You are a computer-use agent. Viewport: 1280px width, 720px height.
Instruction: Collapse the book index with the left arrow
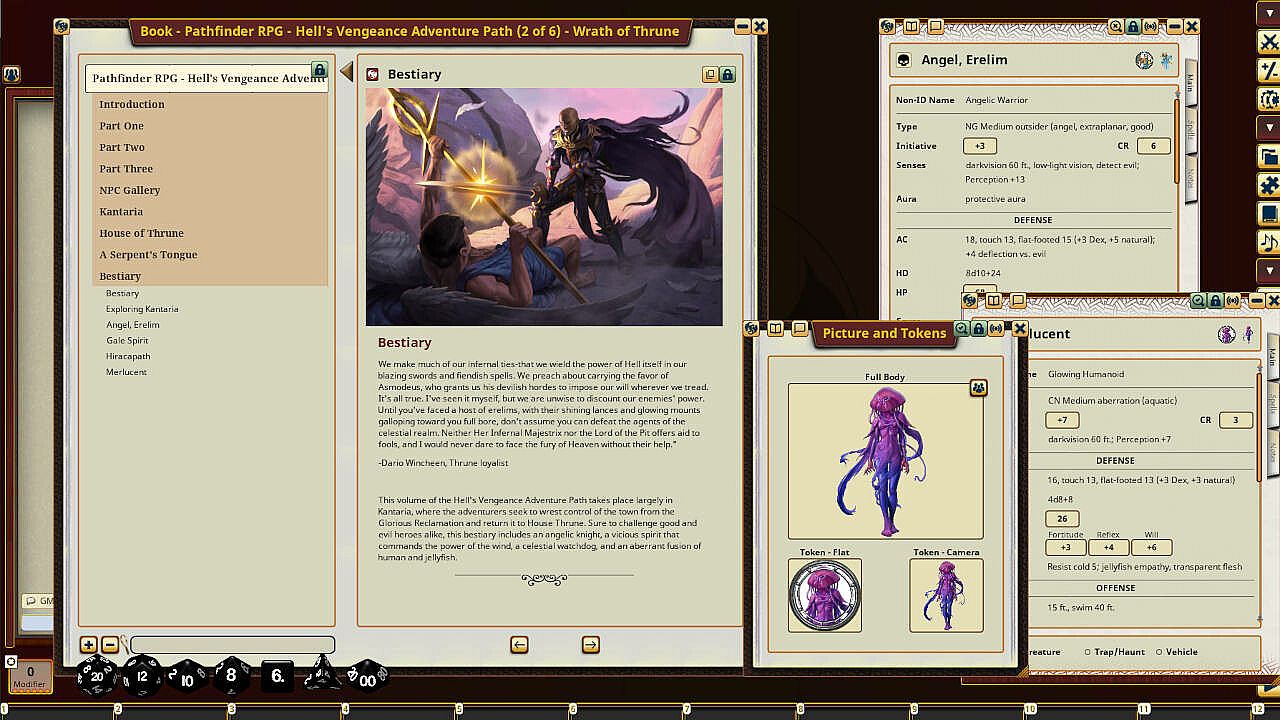tap(347, 72)
